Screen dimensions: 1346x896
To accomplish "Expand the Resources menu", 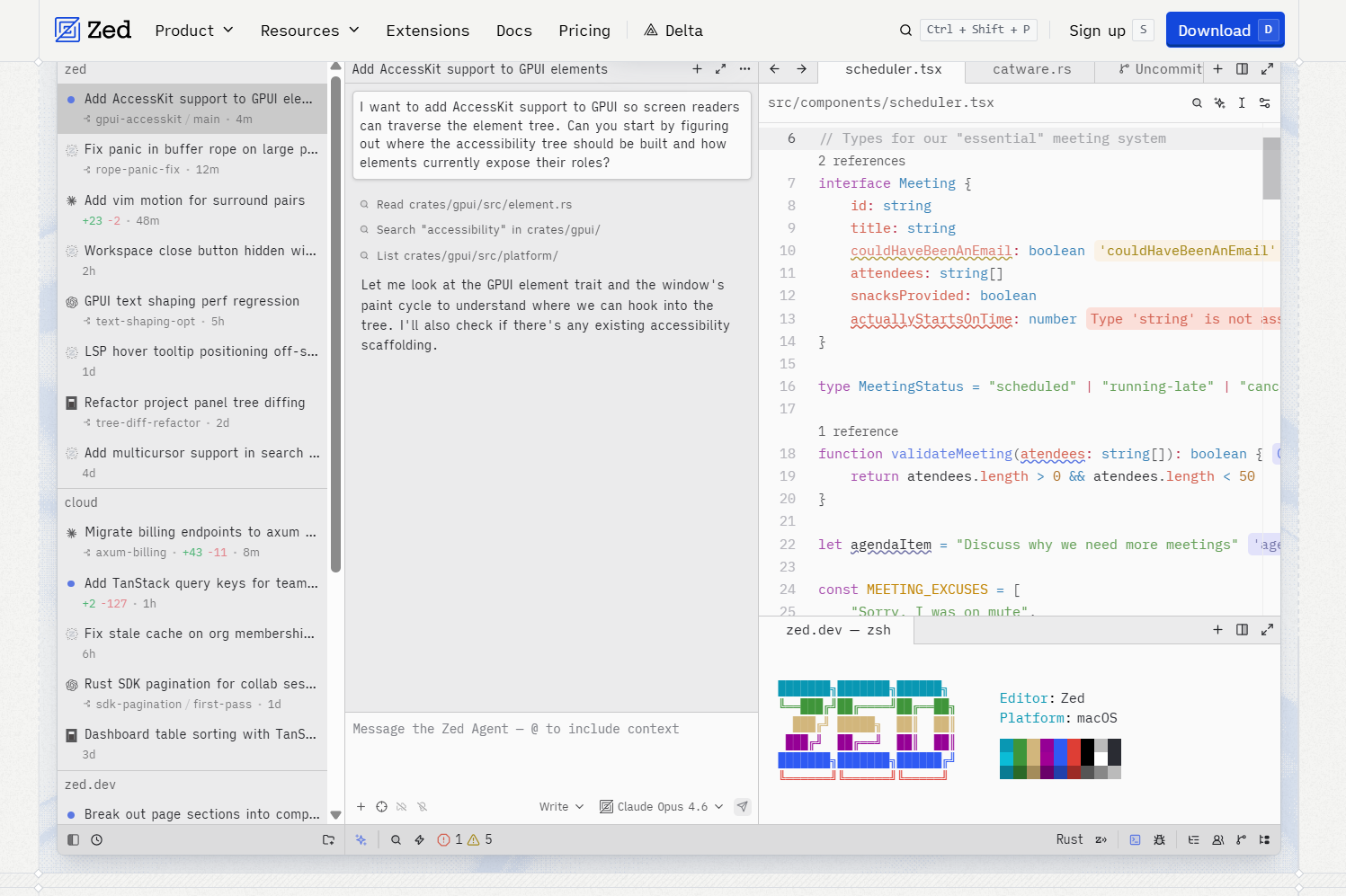I will click(x=310, y=31).
